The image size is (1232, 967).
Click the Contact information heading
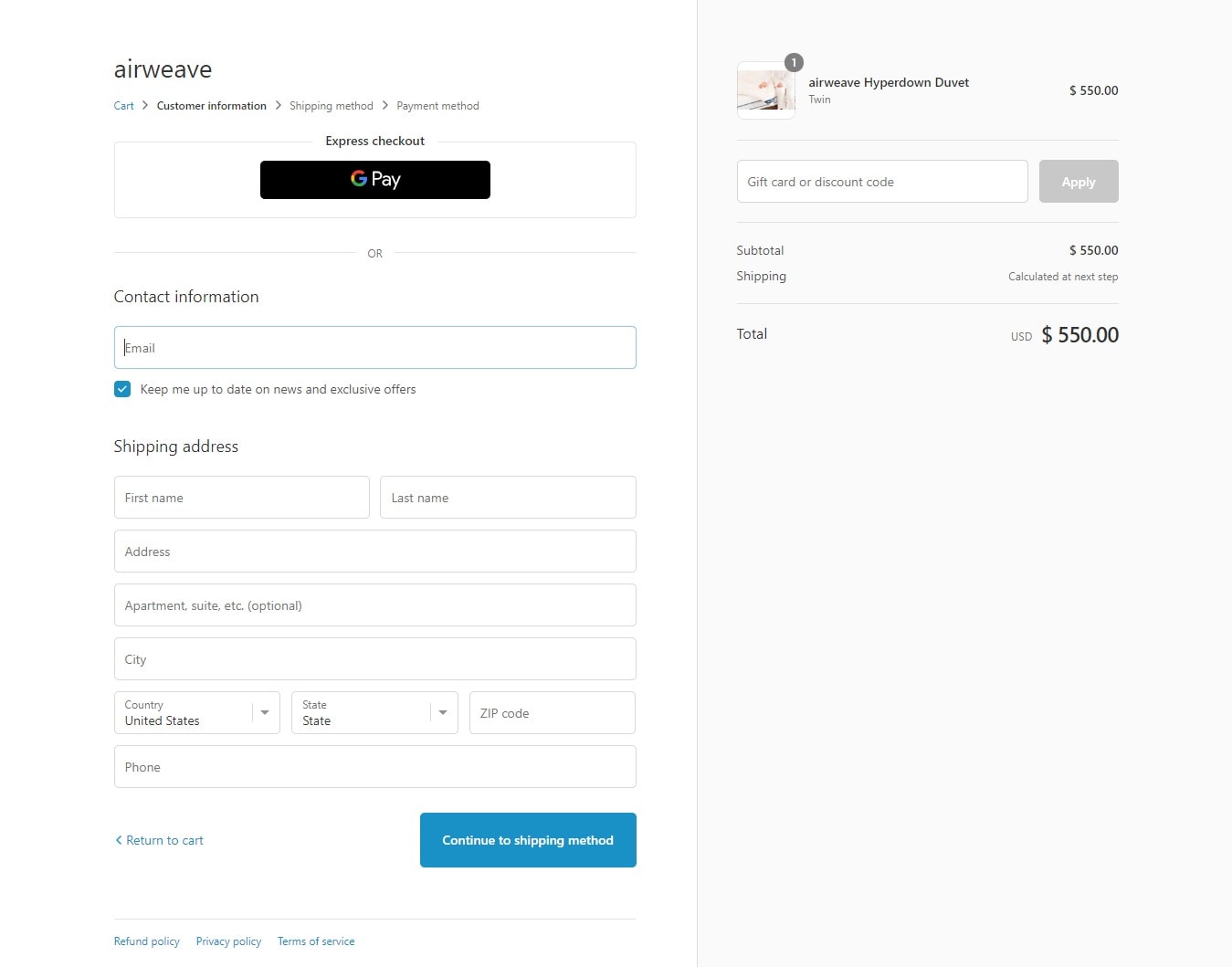[x=186, y=297]
